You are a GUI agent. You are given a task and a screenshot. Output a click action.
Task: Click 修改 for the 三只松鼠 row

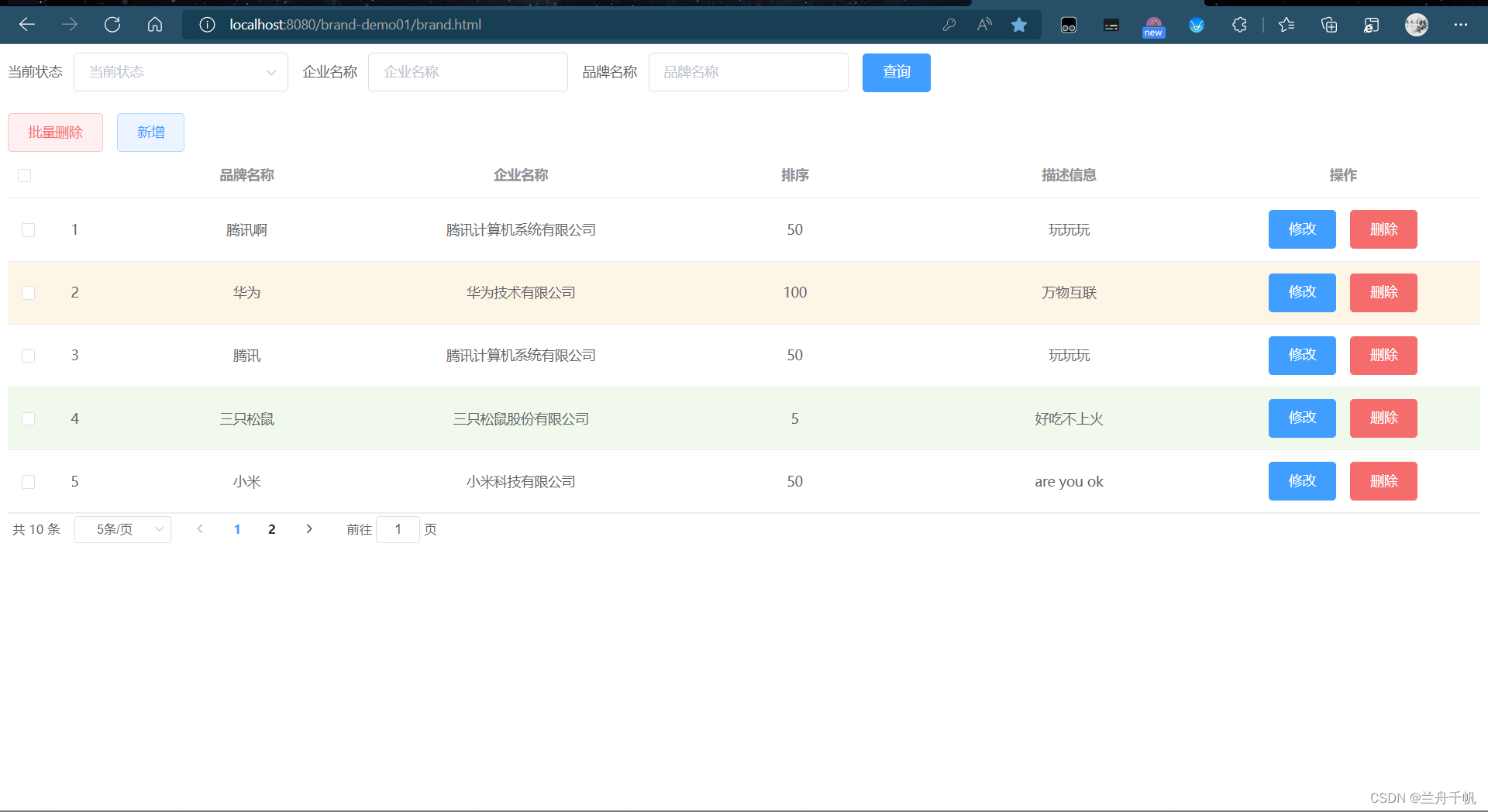(1302, 418)
